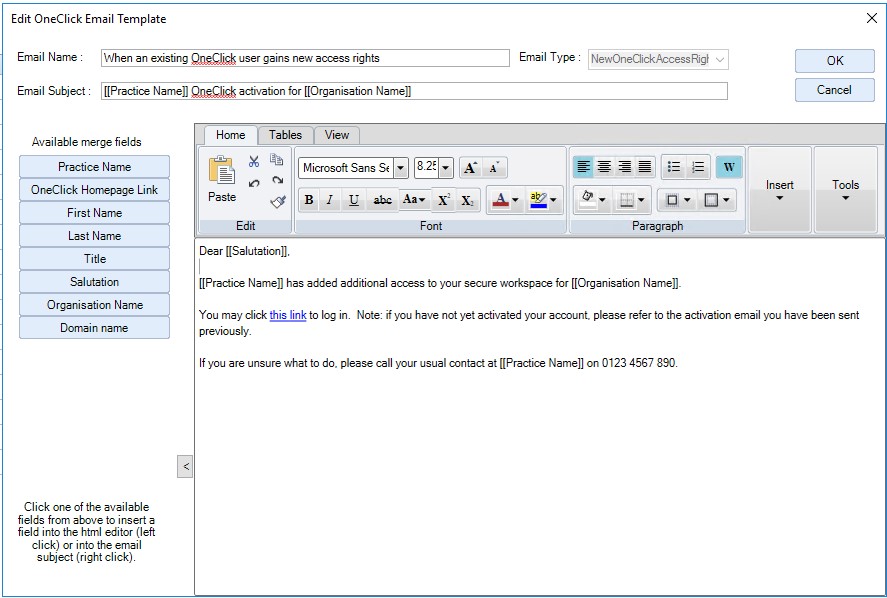Click into the Email Name field
This screenshot has width=887, height=598.
coord(305,58)
